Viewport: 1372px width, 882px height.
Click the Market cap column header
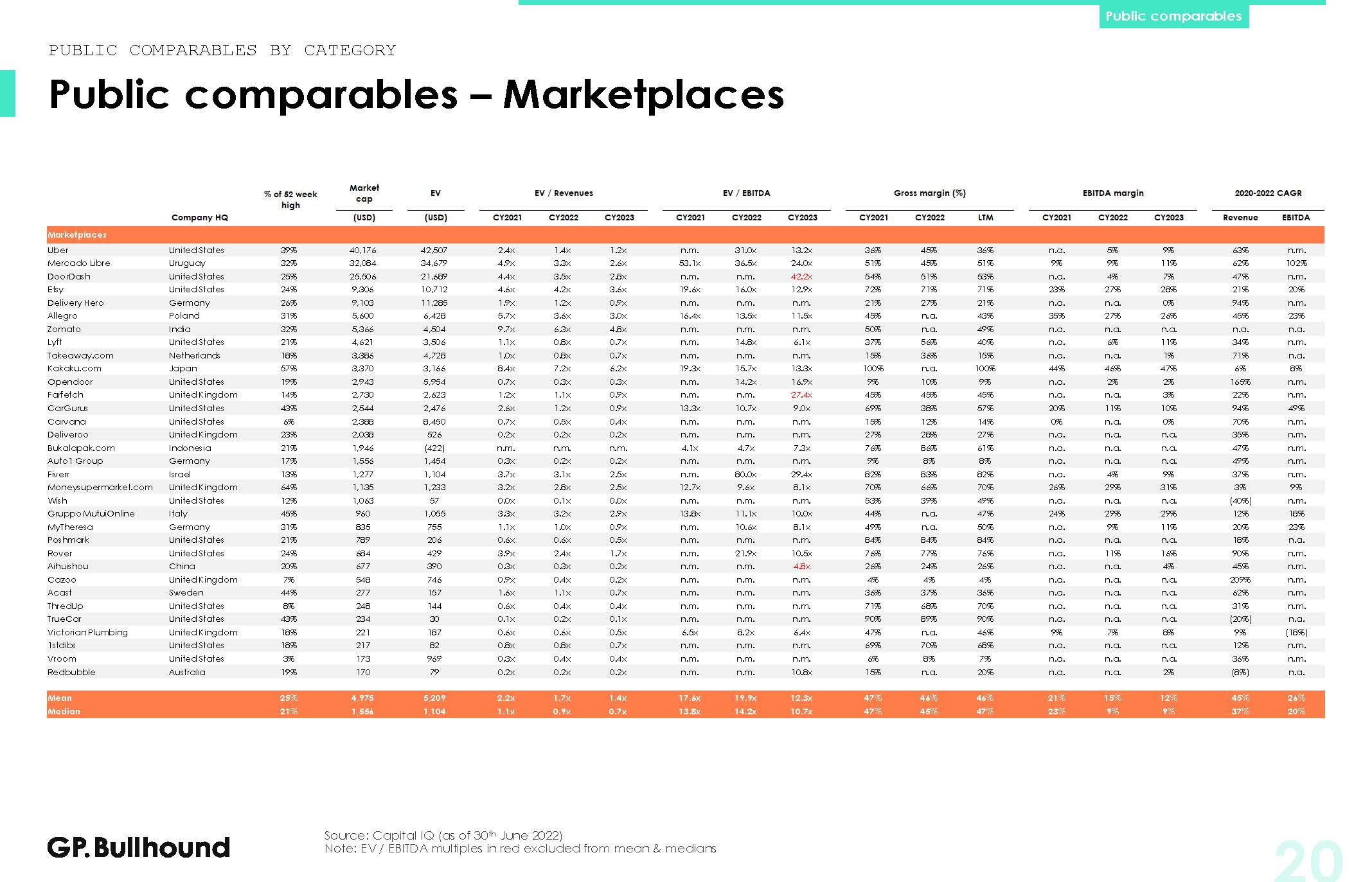click(364, 193)
